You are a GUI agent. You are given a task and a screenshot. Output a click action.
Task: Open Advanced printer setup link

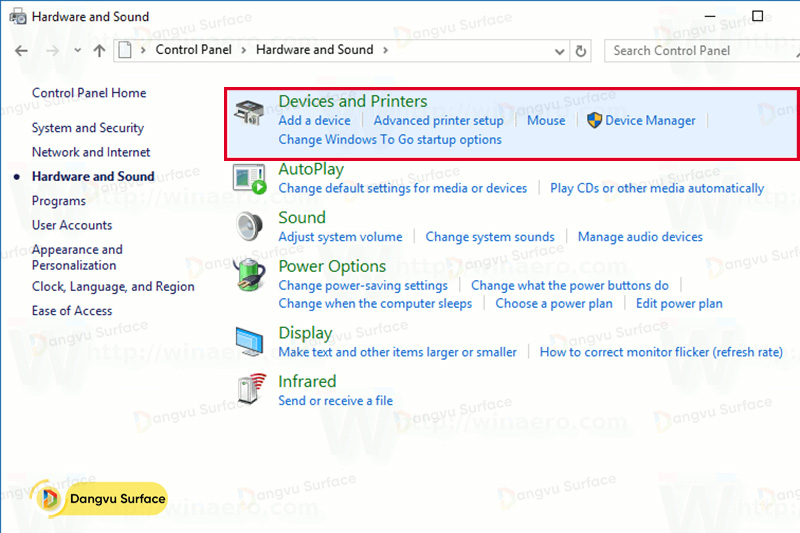[x=438, y=120]
